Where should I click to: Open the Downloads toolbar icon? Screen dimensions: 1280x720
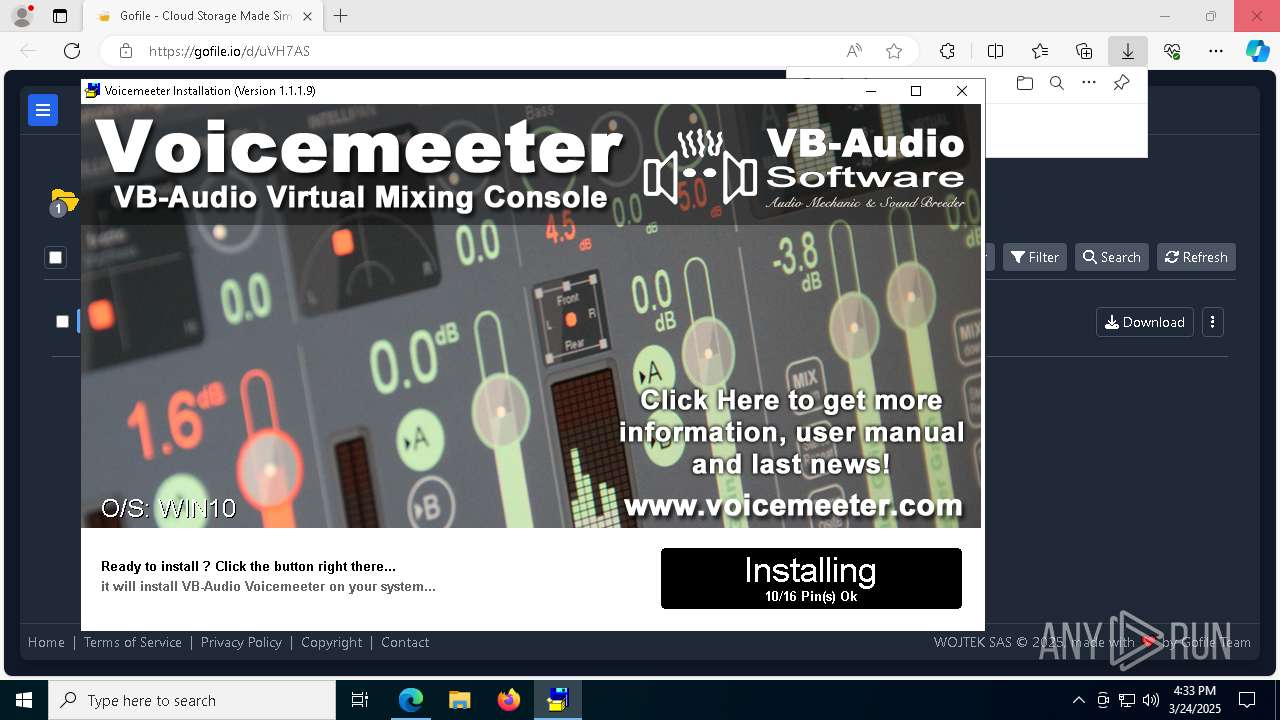[1128, 51]
